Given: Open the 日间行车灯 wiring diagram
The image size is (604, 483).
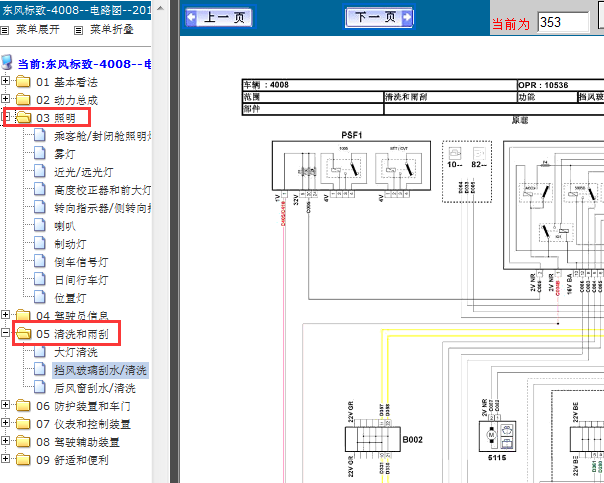Looking at the screenshot, I should (x=81, y=280).
